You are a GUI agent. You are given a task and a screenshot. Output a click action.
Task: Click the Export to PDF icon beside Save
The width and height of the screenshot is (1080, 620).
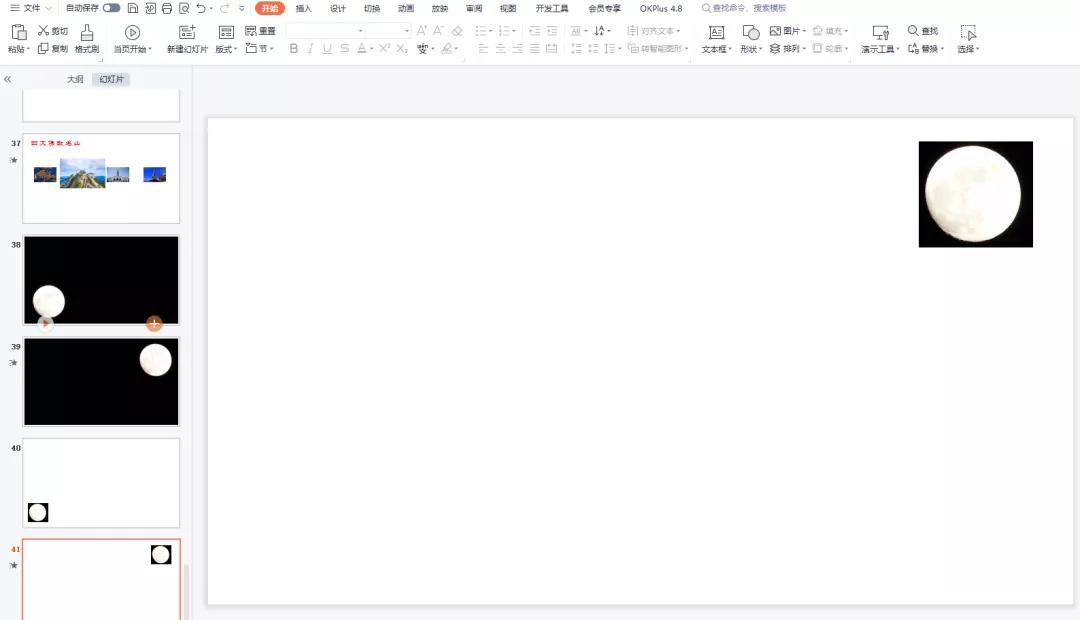tap(150, 8)
